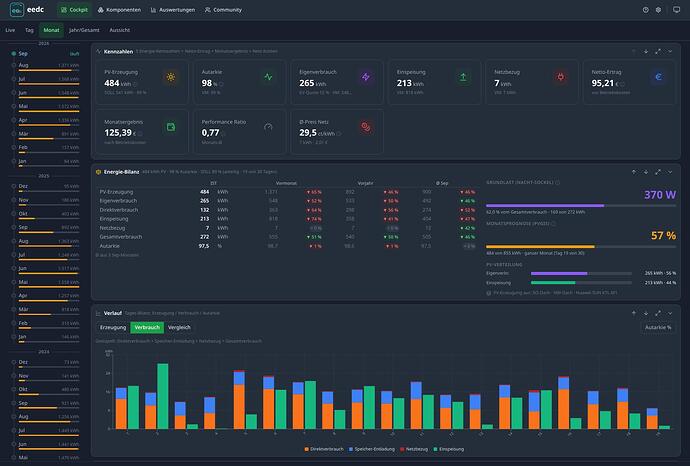Expand Kennzahlen panel to fullscreen
Screen dimensions: 690x466
pos(657,51)
